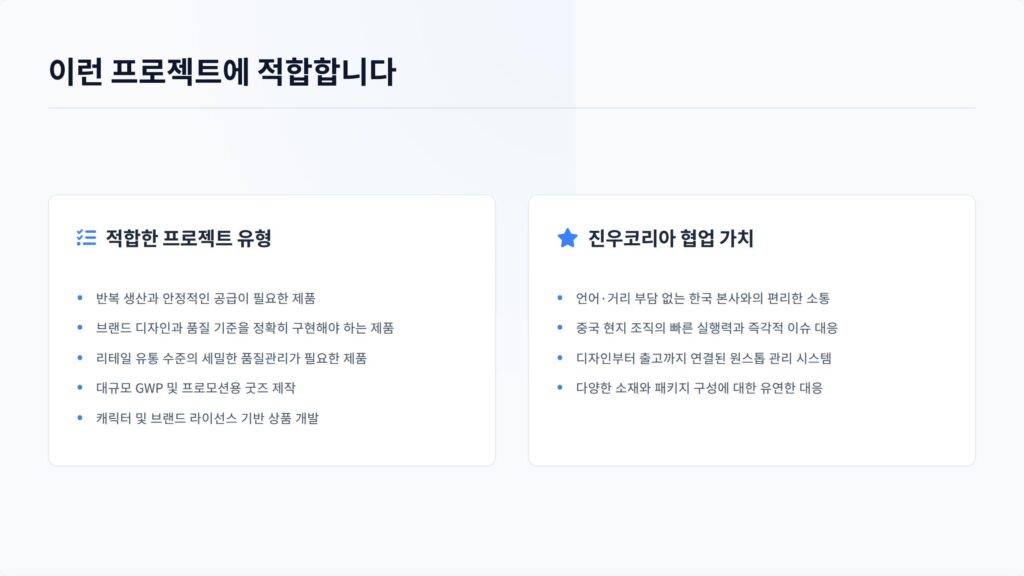
Task: Select the line 중국 현지 조직의 빠른 실행력과 즉각적 이슈 대응
Action: [707, 328]
